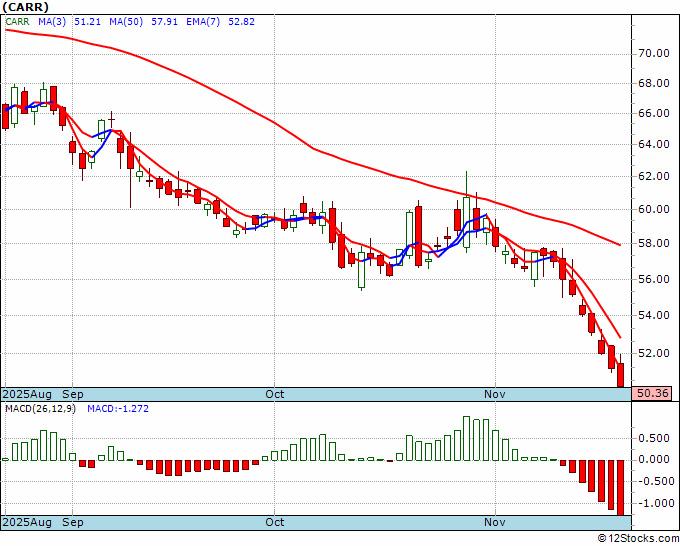The height and width of the screenshot is (546, 680).
Task: Click the 60.00 price axis label
Action: [x=654, y=209]
